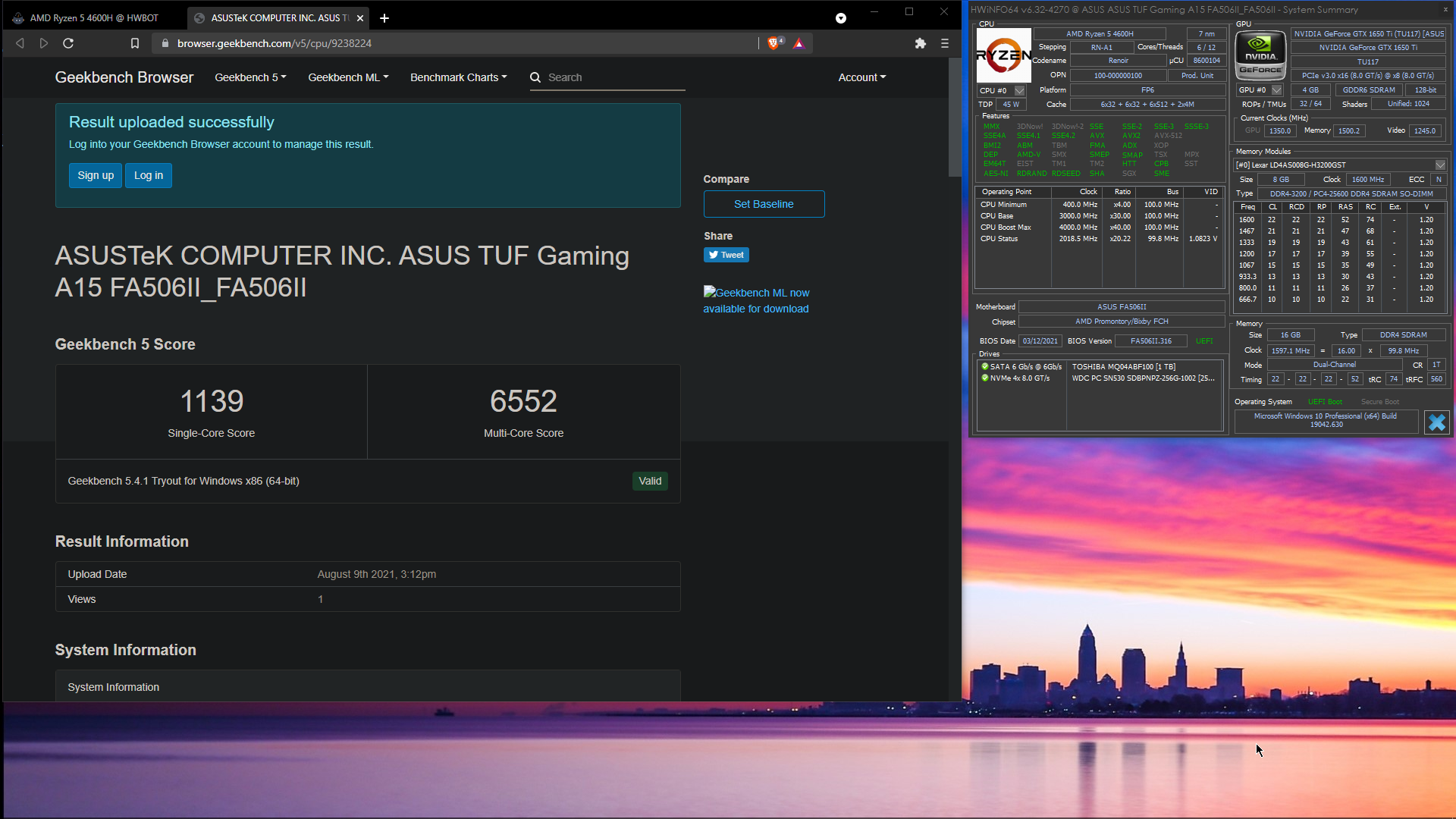Expand the Geekbench 5 menu
This screenshot has height=819, width=1456.
pyautogui.click(x=250, y=77)
